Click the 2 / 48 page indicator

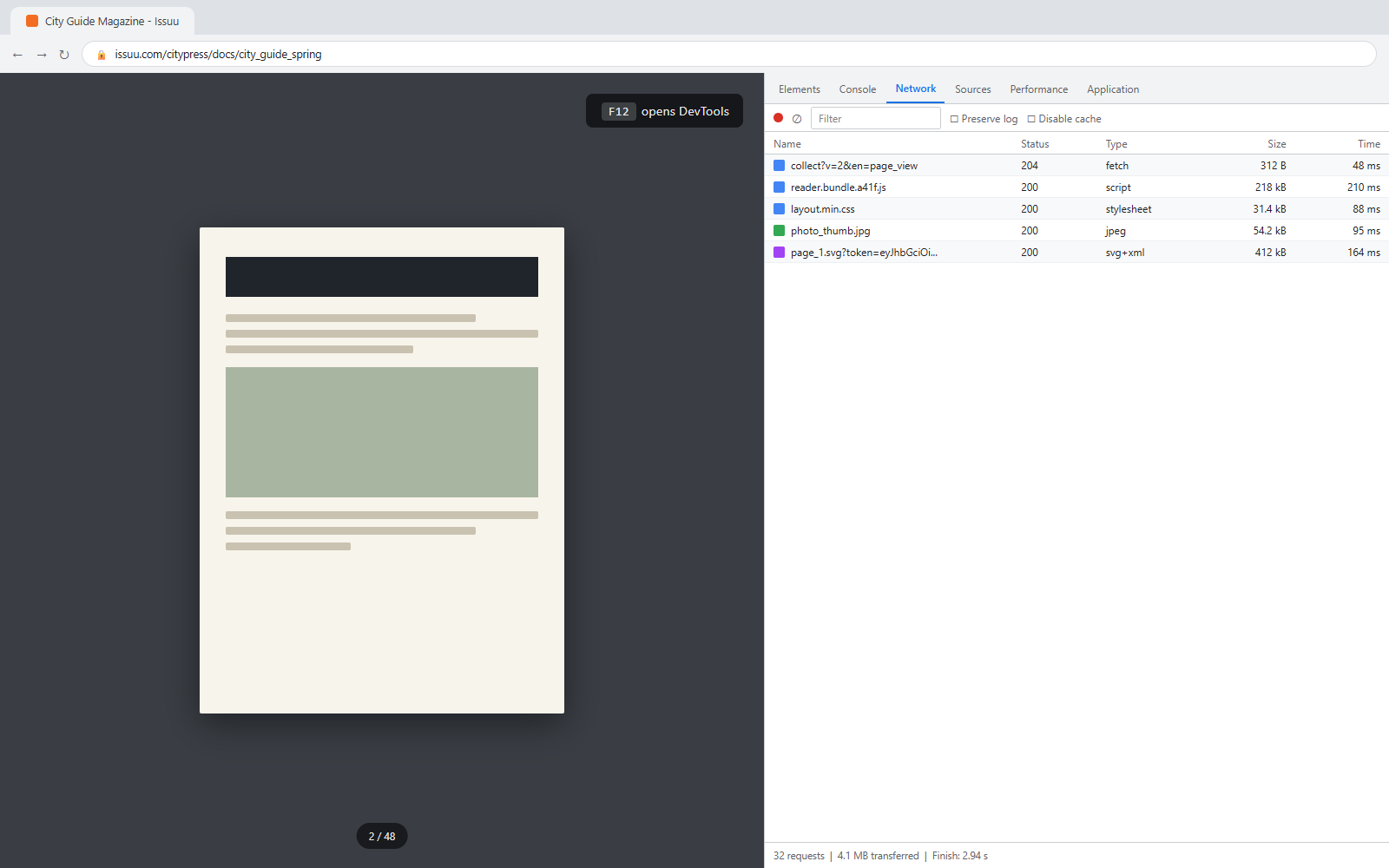382,836
